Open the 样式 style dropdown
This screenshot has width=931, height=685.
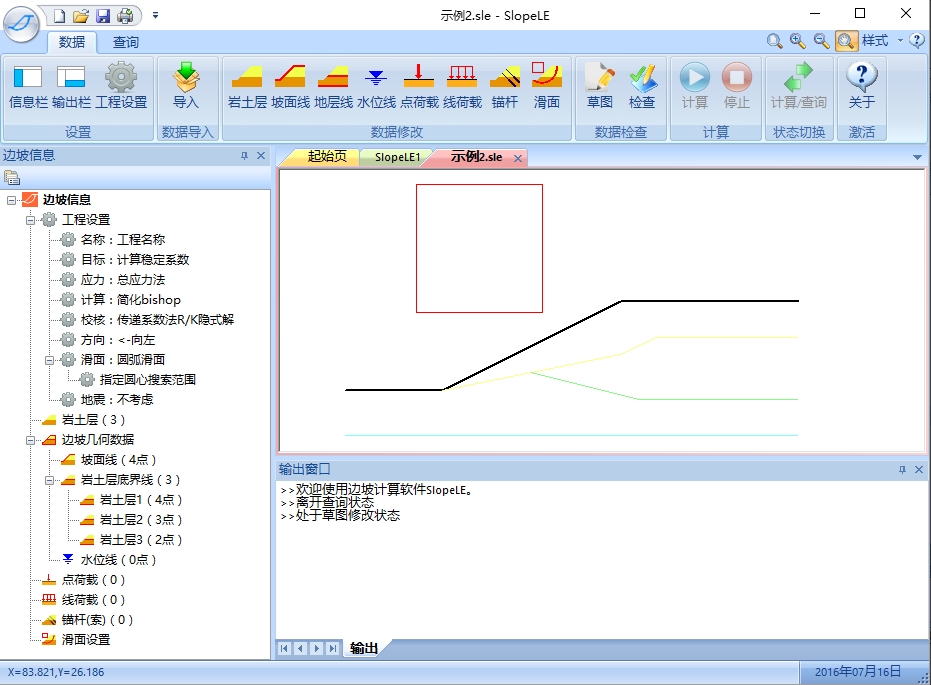[x=876, y=41]
